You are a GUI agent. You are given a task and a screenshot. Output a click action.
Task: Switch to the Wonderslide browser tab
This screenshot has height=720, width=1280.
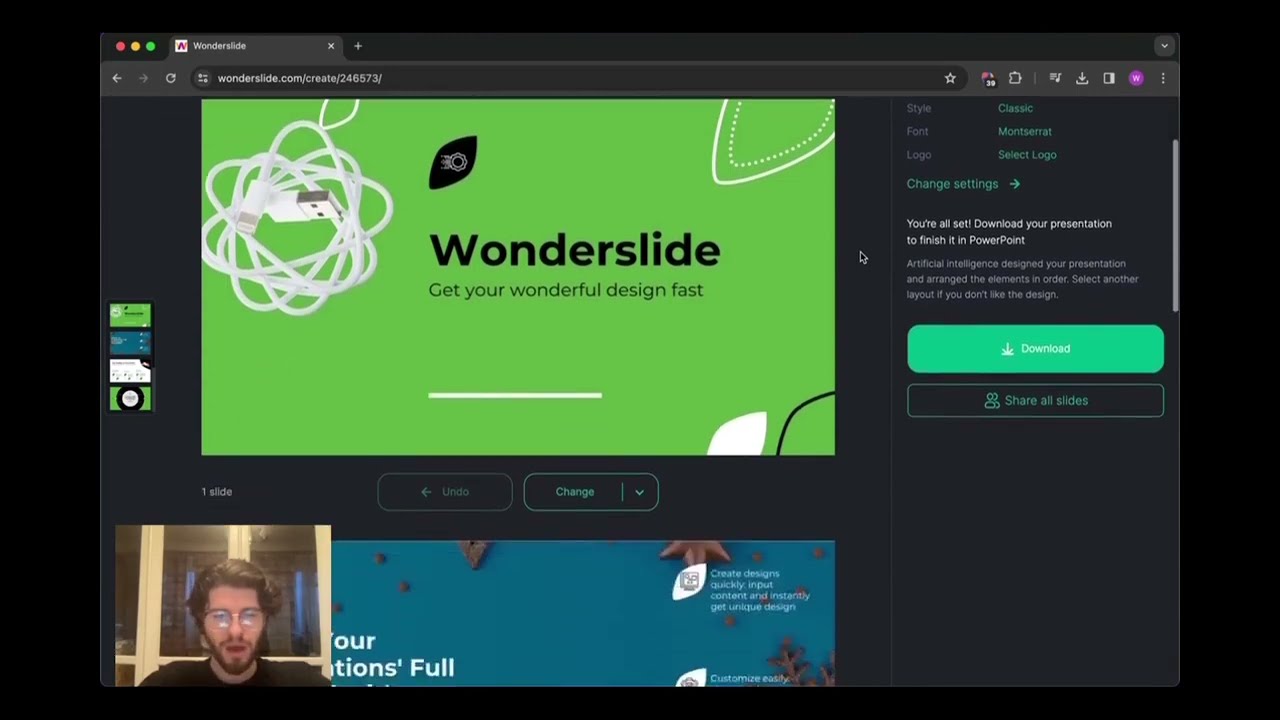(219, 45)
